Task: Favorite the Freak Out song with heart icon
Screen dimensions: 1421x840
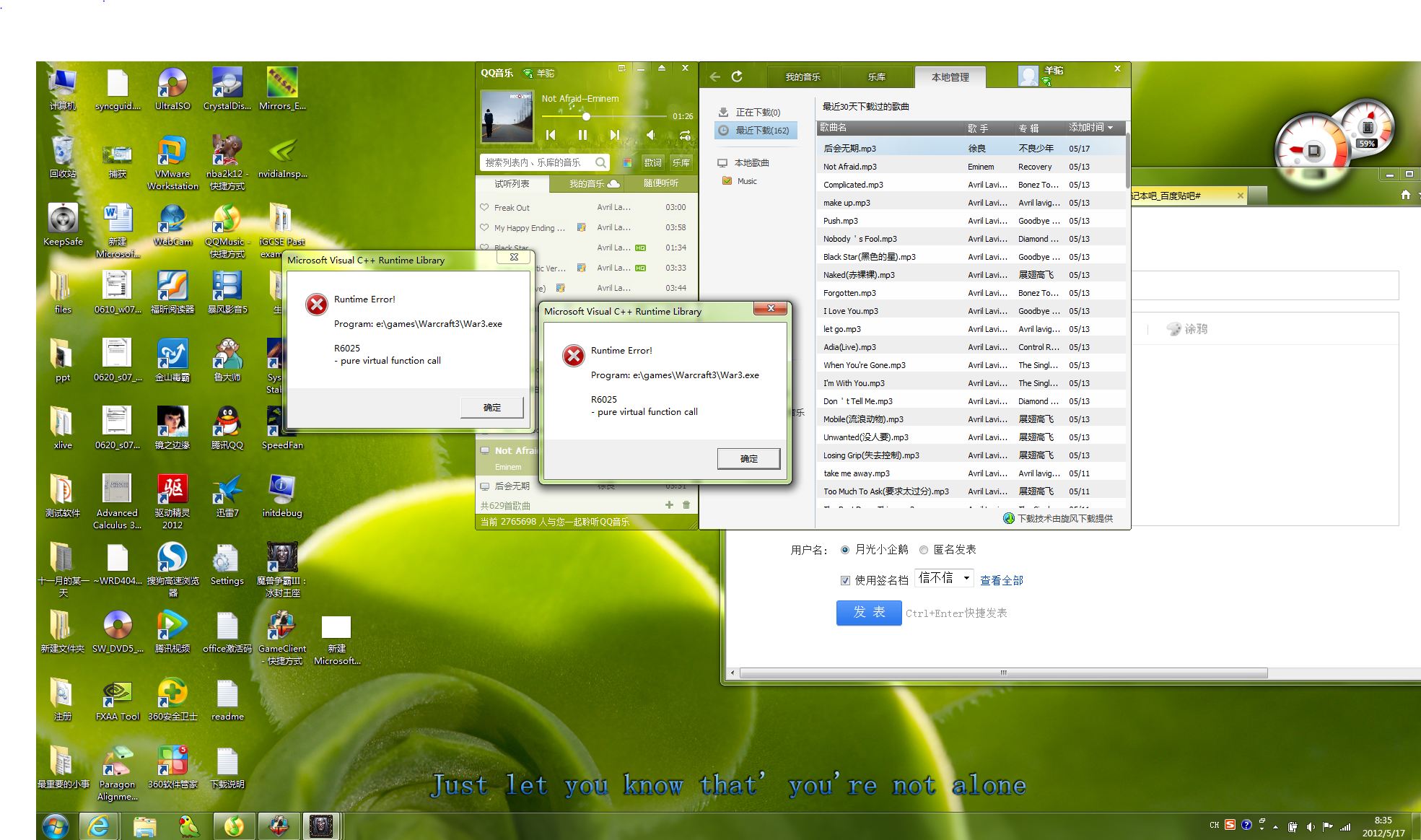Action: click(x=484, y=207)
